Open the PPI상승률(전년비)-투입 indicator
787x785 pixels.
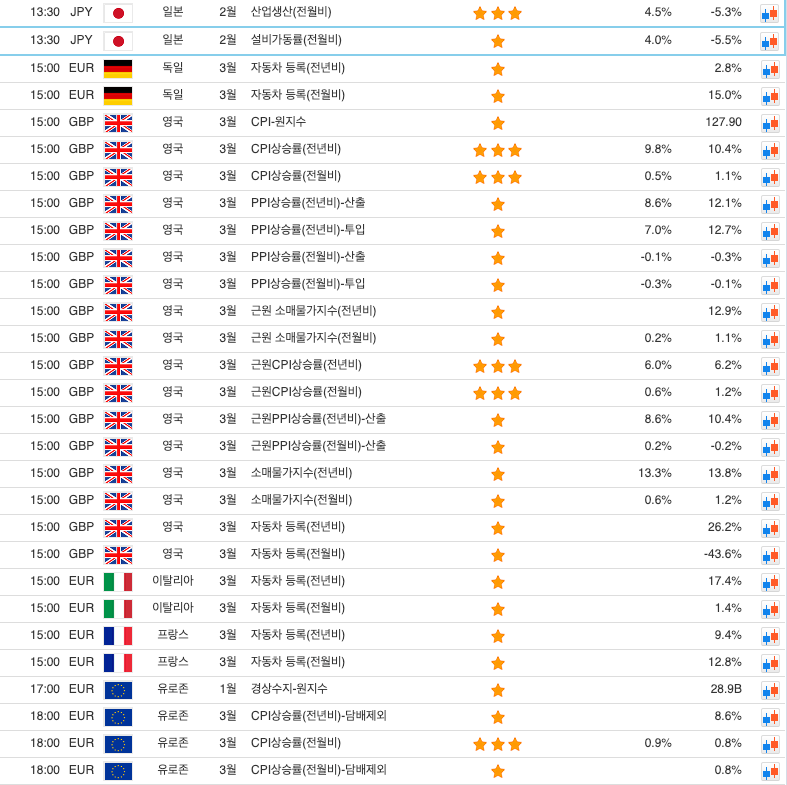308,229
